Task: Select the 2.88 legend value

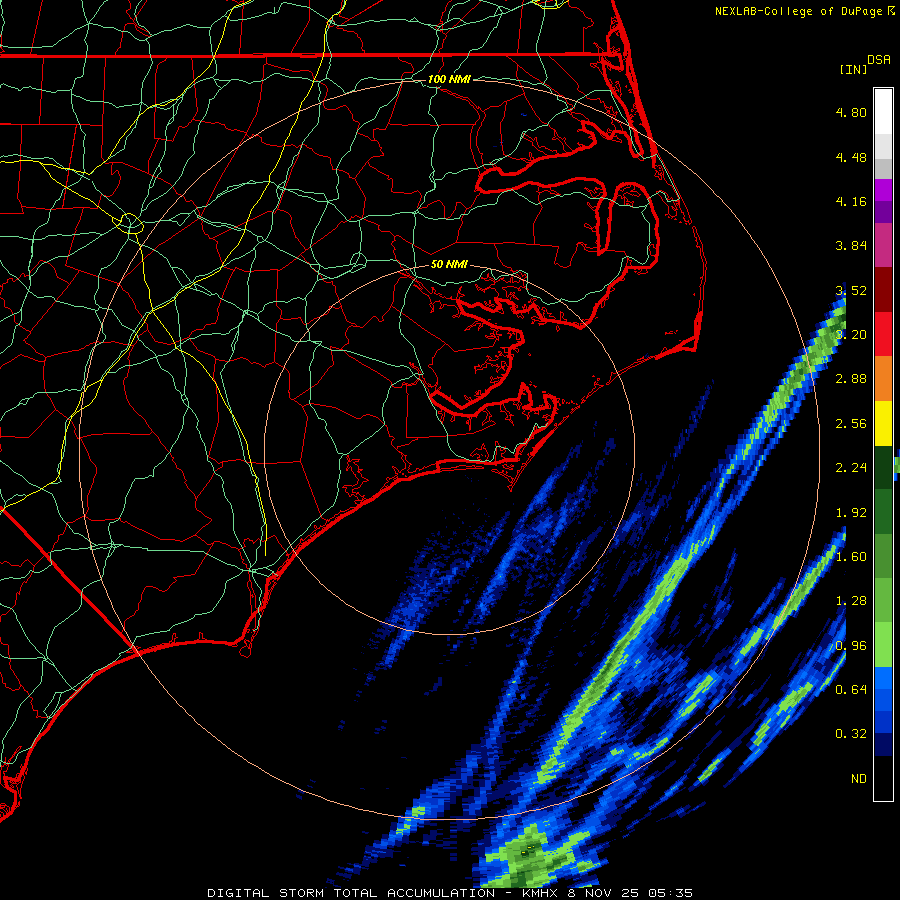Action: coord(851,379)
